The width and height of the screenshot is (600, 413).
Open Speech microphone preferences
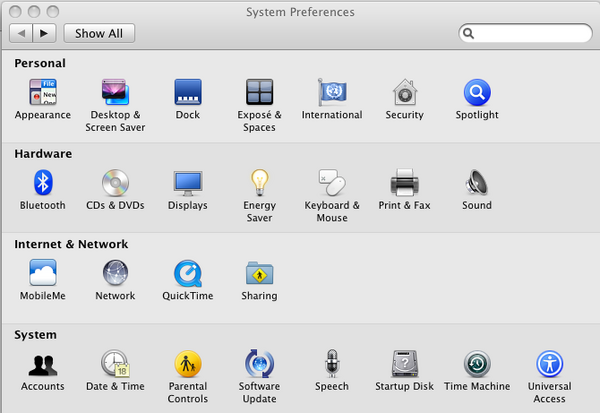(332, 363)
